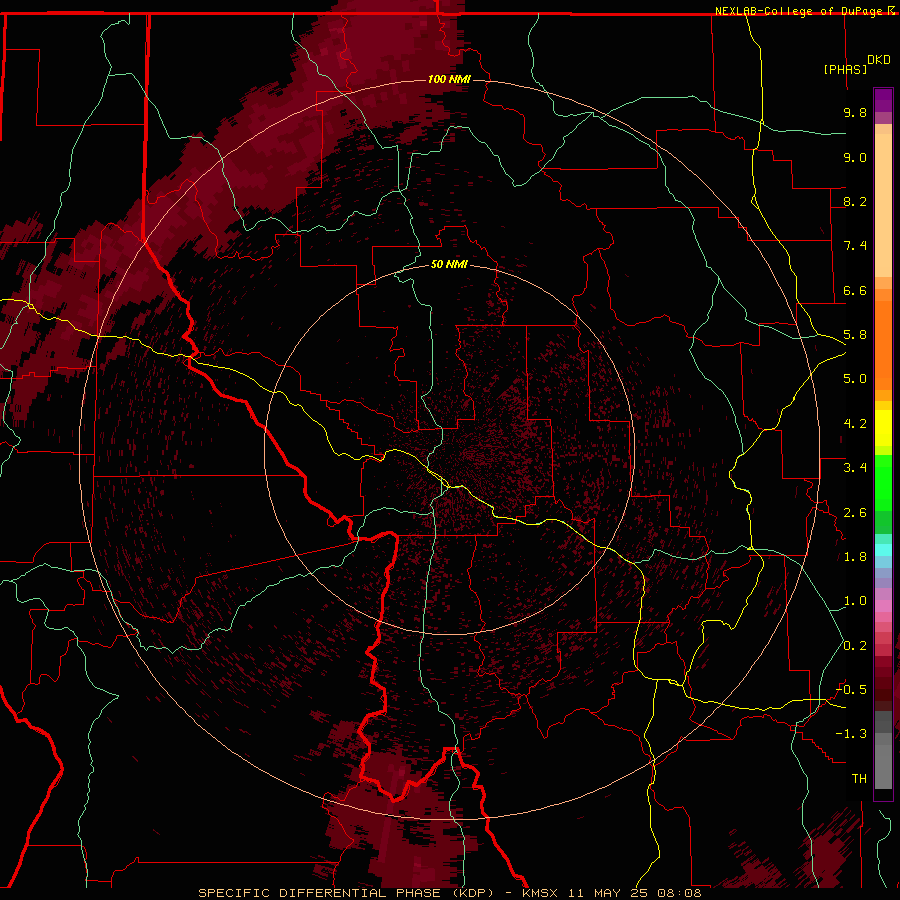Click the 9.0 value on the color scale
Image resolution: width=900 pixels, height=900 pixels.
(x=855, y=157)
